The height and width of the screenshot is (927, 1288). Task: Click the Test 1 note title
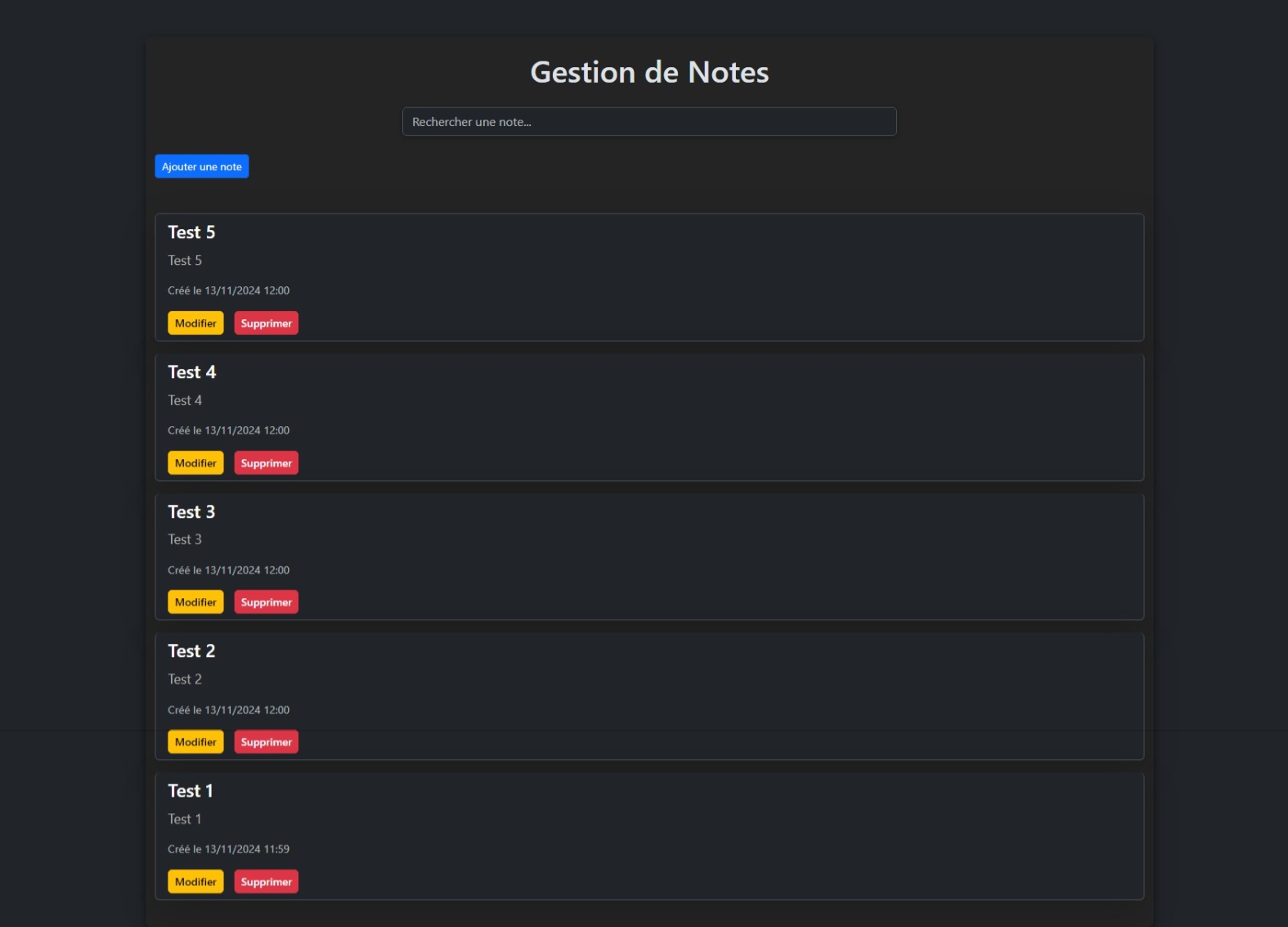point(190,791)
